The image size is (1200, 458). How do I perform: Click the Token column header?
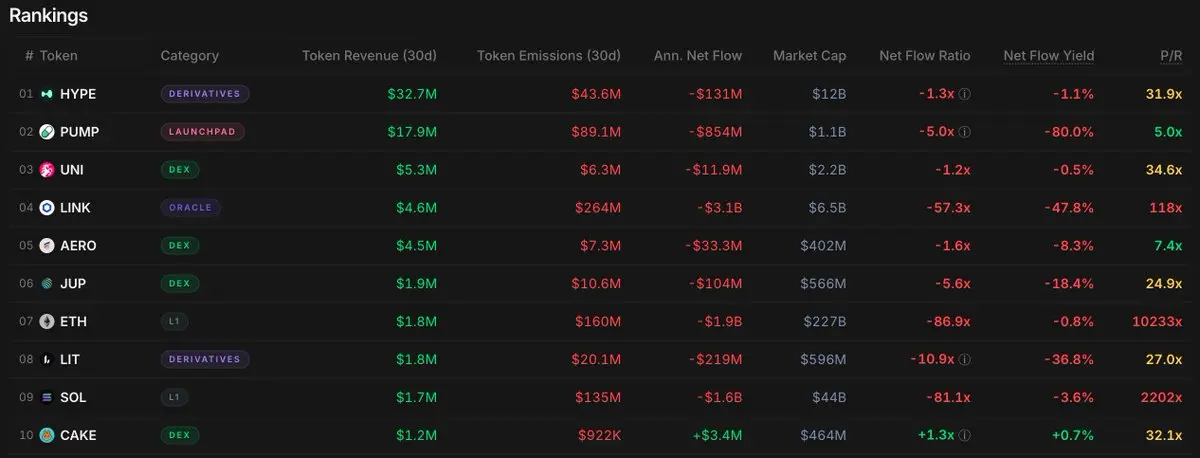[x=58, y=56]
